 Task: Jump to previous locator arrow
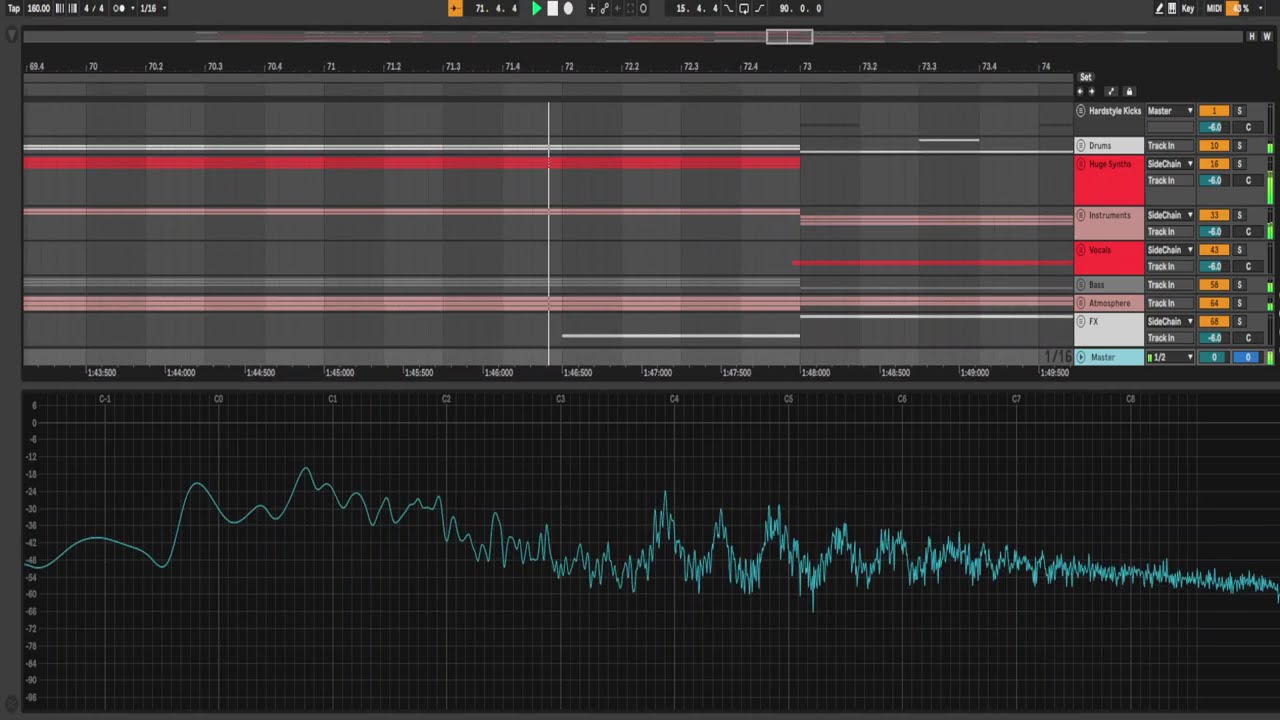[x=1080, y=91]
